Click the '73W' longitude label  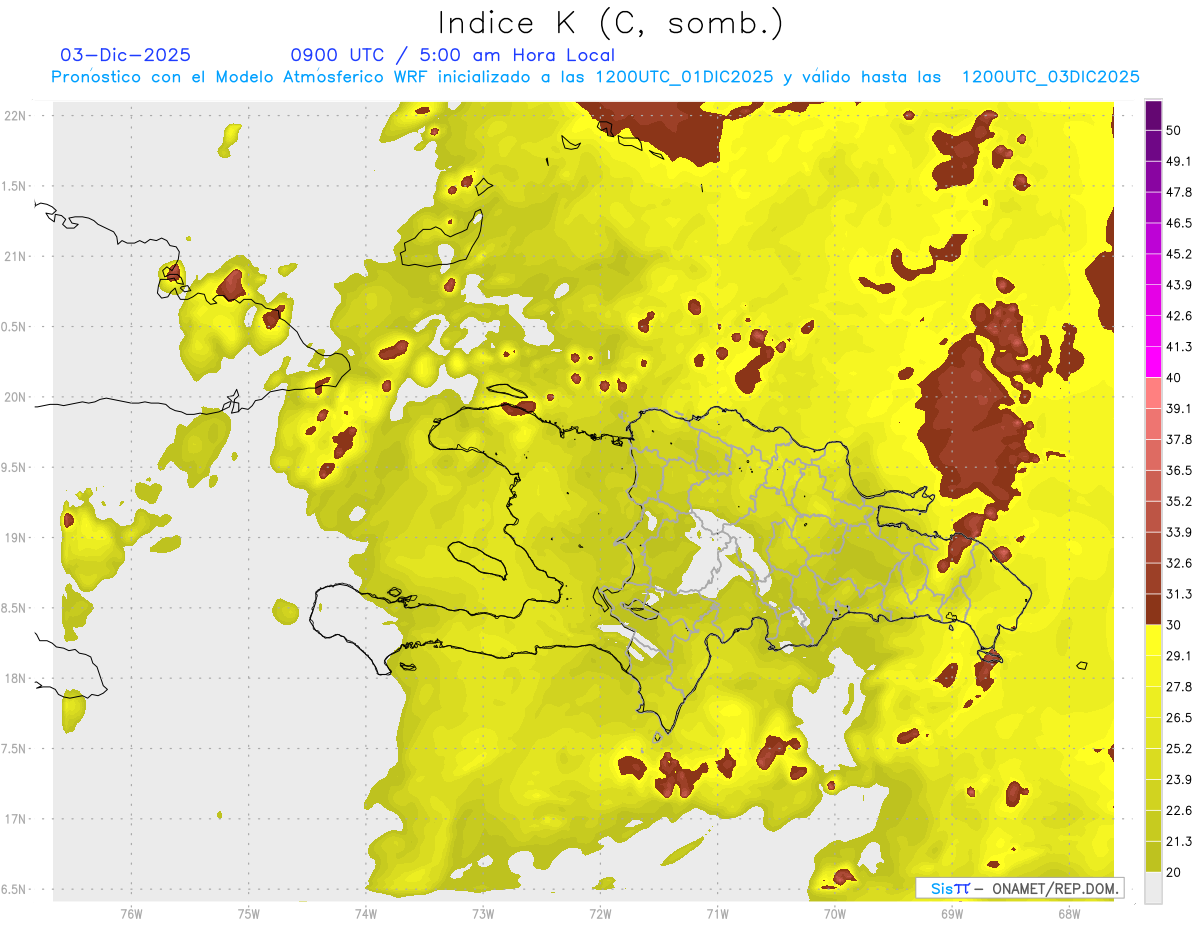tap(483, 913)
